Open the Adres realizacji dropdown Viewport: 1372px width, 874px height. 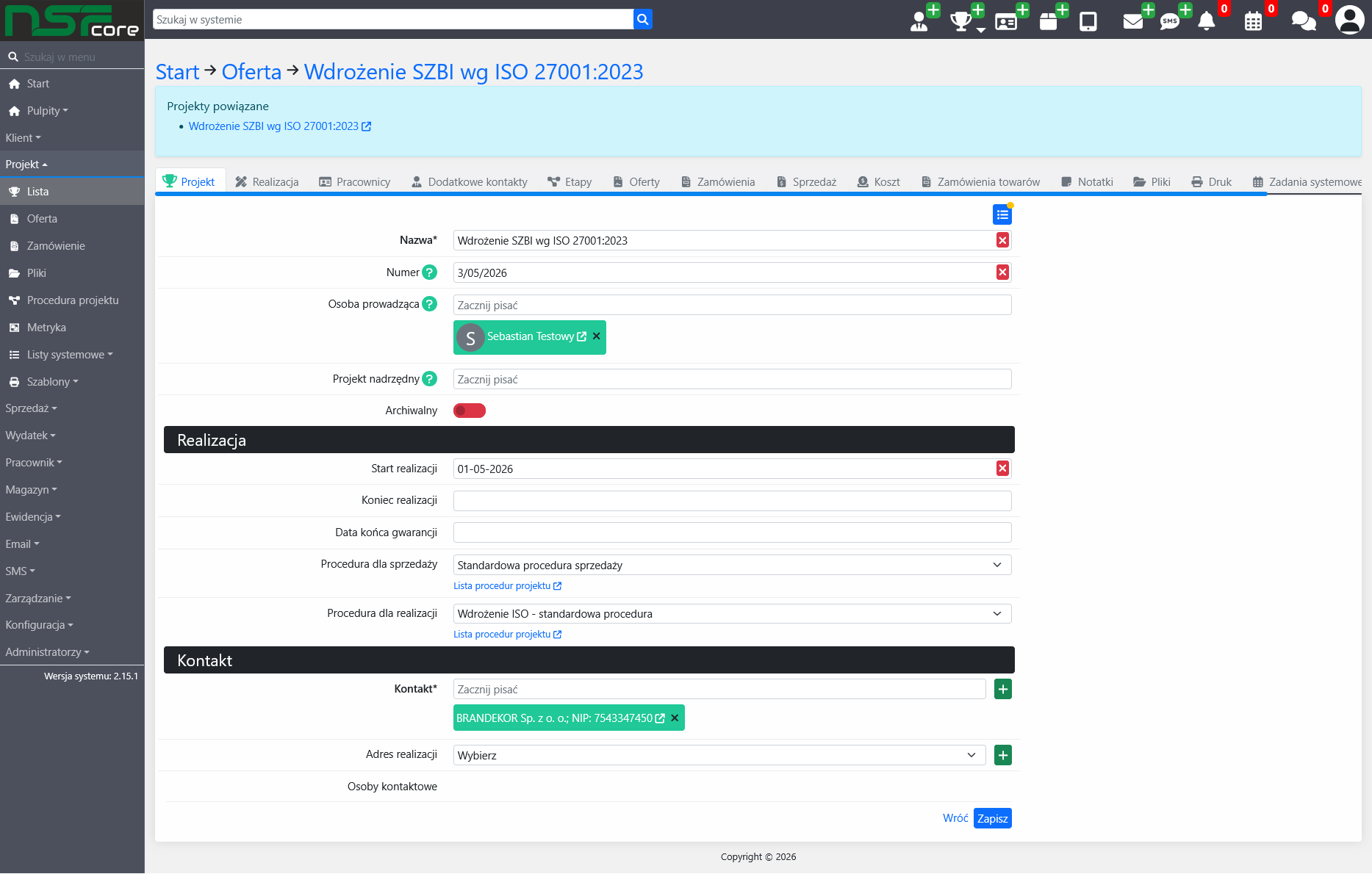pyautogui.click(x=719, y=755)
